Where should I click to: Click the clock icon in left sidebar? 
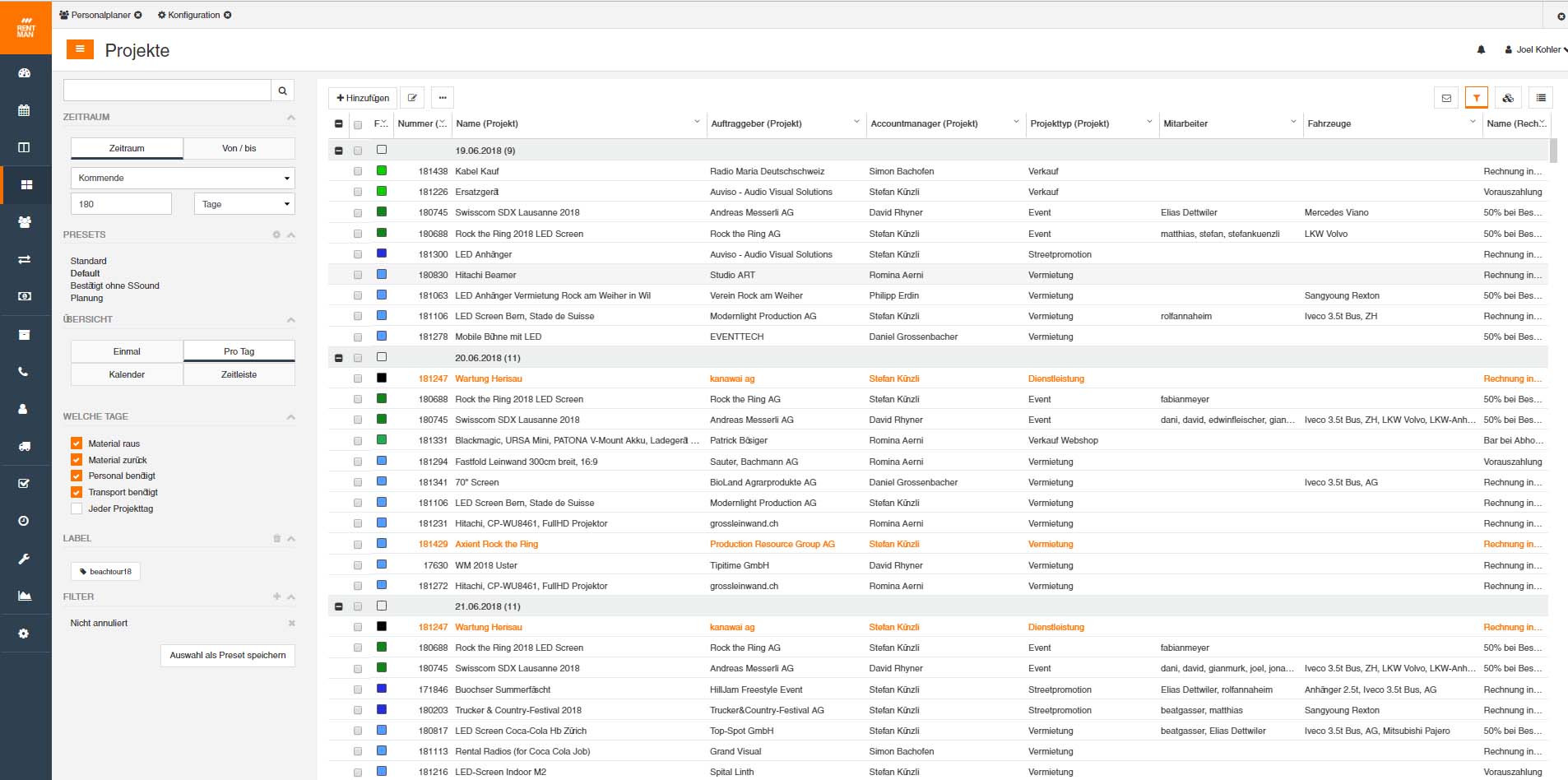(25, 521)
